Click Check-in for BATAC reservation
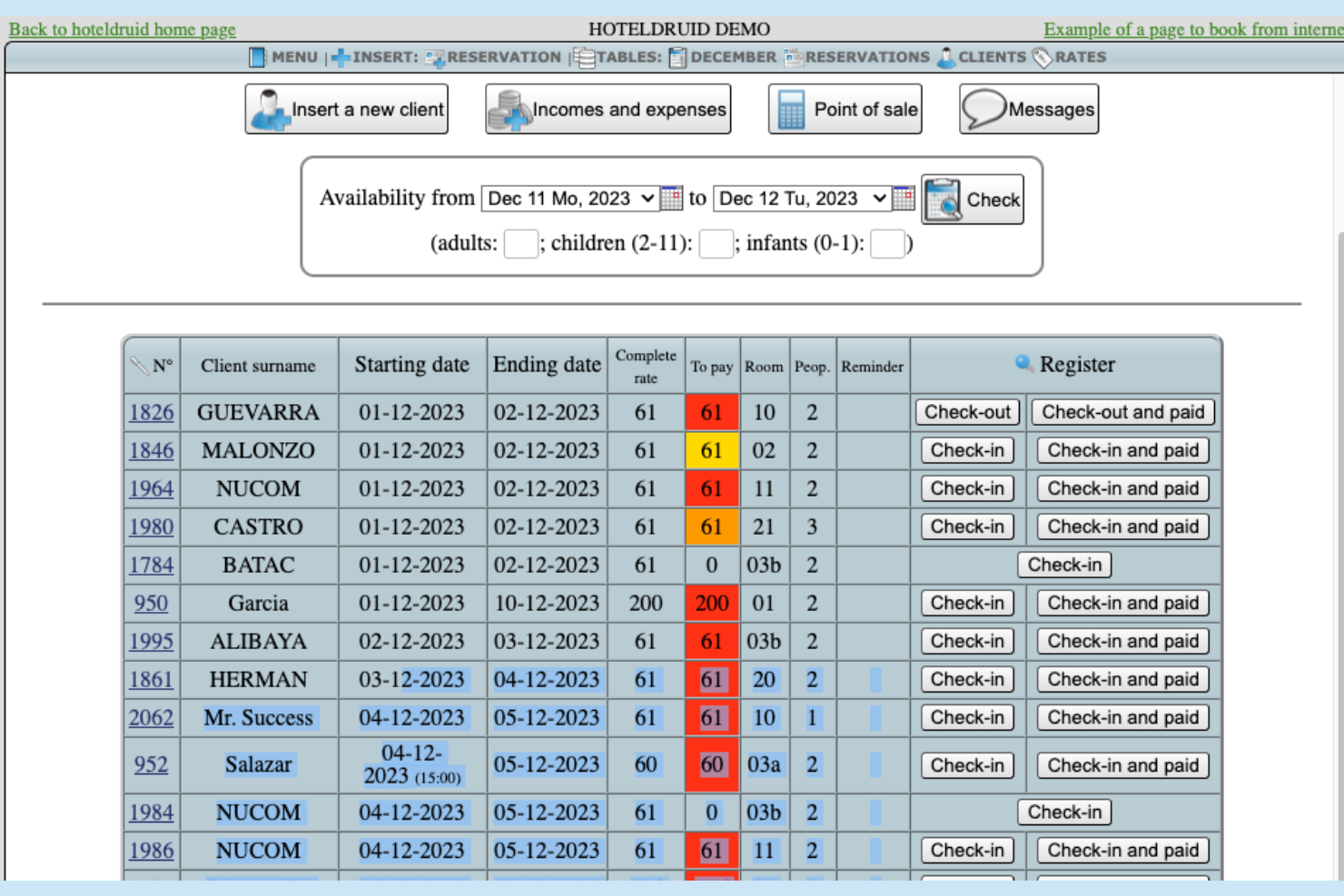 pyautogui.click(x=1064, y=564)
